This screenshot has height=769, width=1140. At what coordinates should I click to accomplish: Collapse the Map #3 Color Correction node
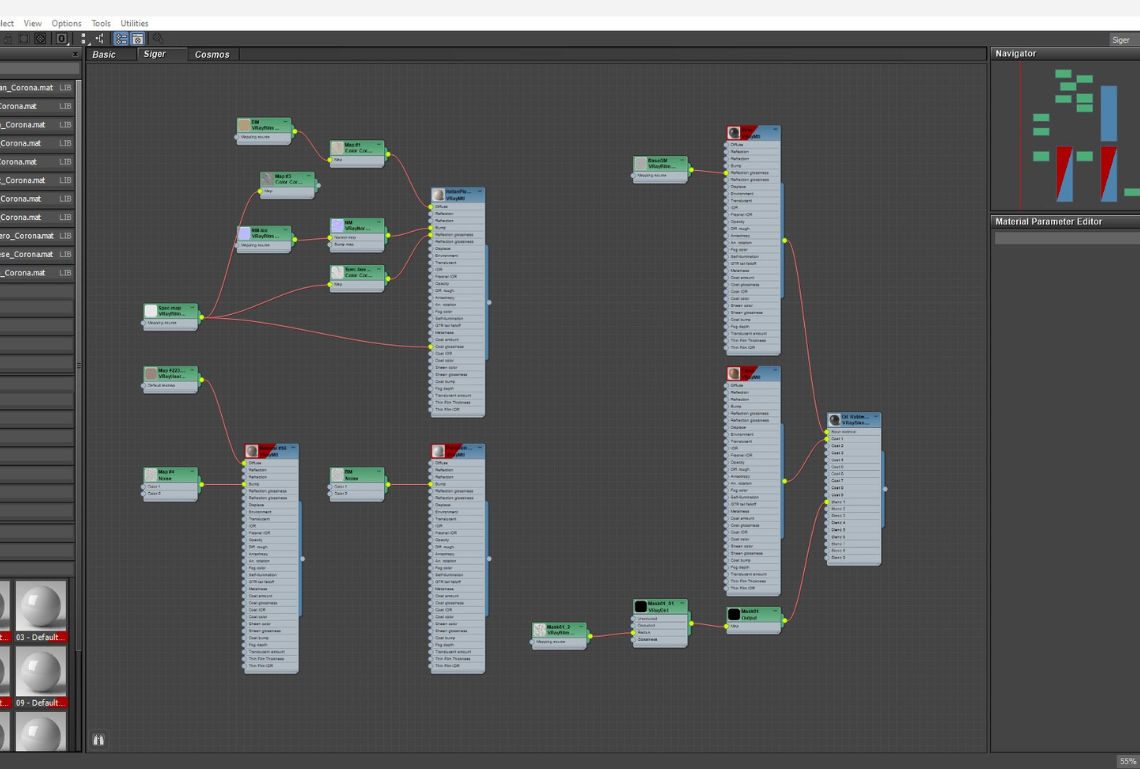click(309, 175)
